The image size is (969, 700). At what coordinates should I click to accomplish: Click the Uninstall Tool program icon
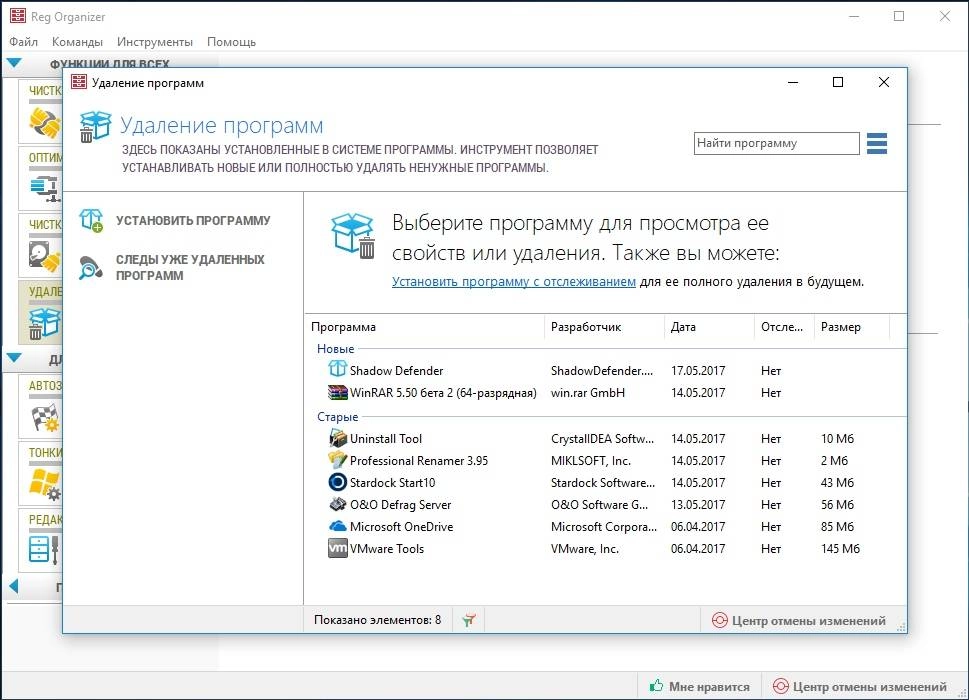click(337, 438)
